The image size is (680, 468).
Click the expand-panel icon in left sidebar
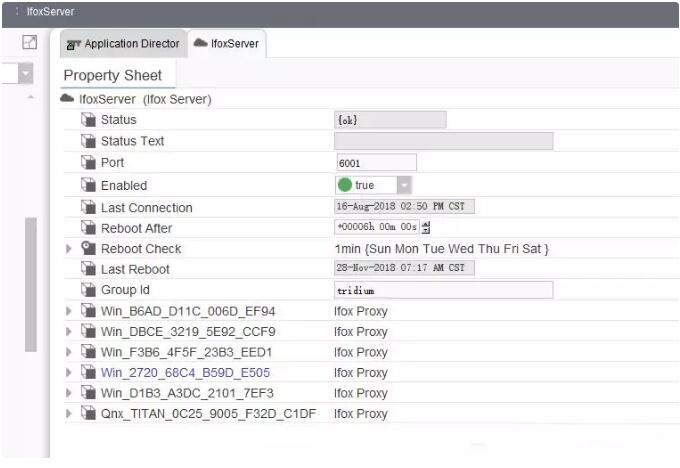click(29, 43)
